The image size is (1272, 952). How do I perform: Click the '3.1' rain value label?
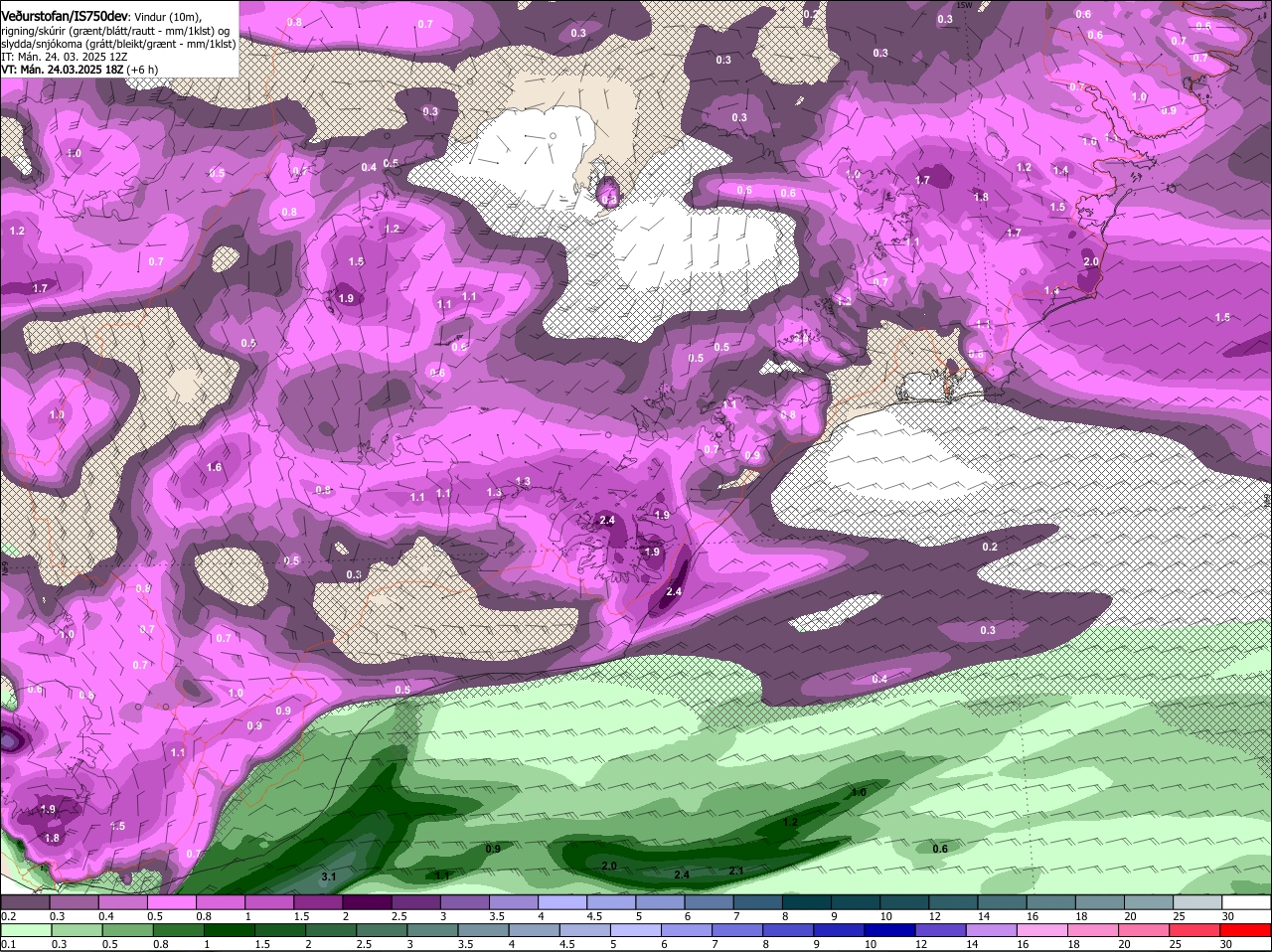coord(330,876)
